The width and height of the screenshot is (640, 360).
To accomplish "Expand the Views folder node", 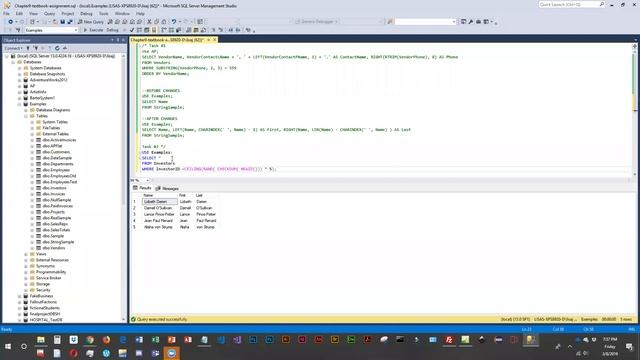I will [x=26, y=254].
